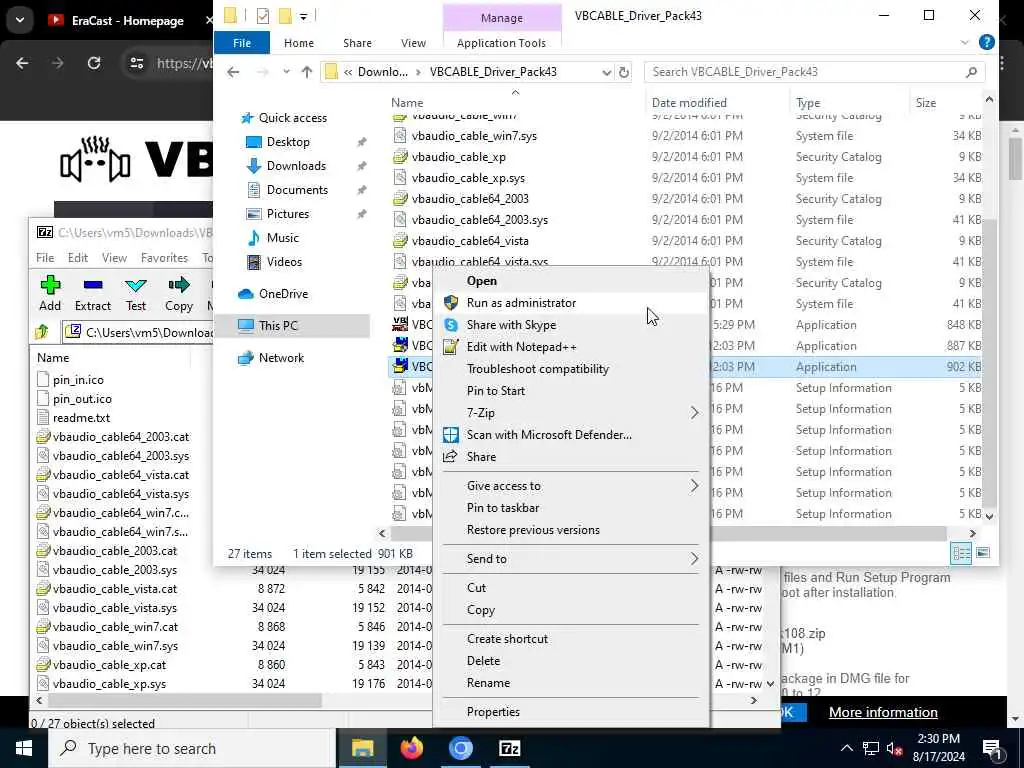1024x768 pixels.
Task: Open Firefox from taskbar
Action: click(411, 748)
